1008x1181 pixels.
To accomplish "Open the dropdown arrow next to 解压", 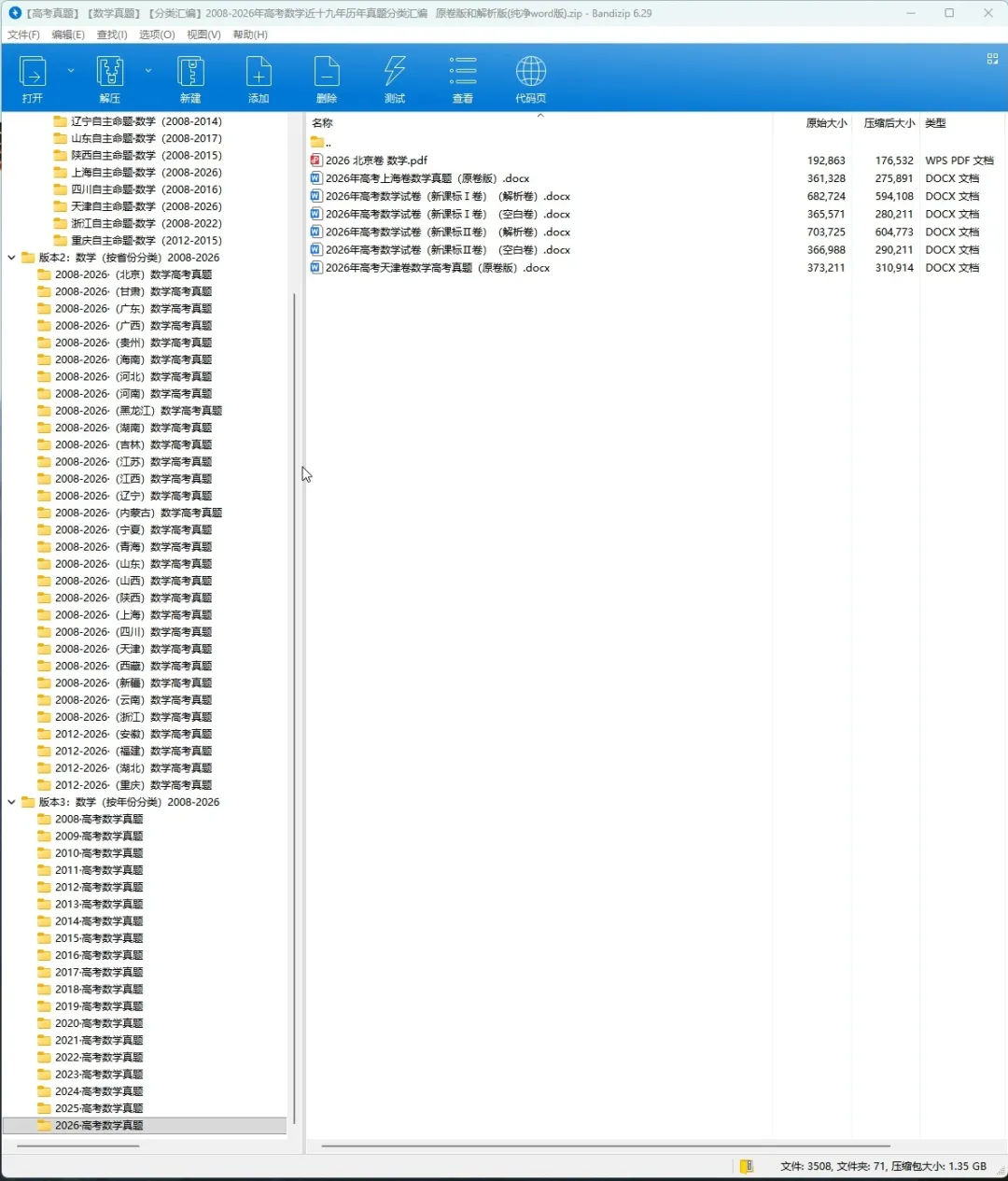I will [148, 70].
